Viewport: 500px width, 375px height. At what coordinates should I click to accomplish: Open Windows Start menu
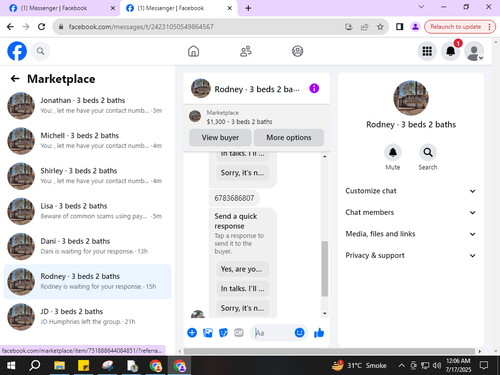[x=11, y=366]
